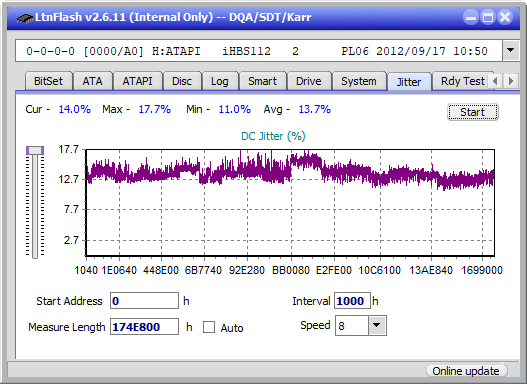Select the Disc tab
Screen dimensions: 527x384
click(x=182, y=81)
